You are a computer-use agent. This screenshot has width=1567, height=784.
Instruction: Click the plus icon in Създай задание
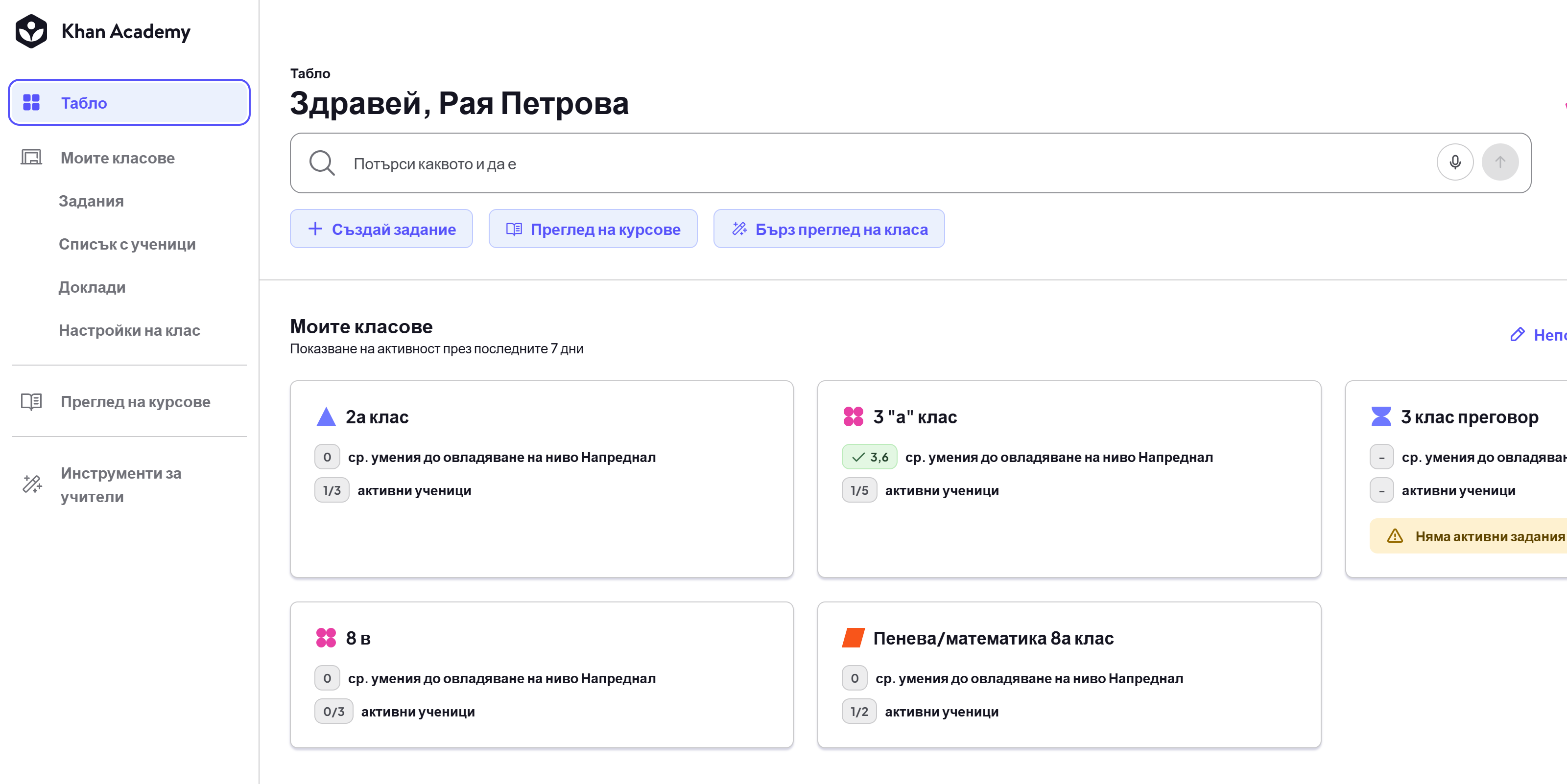point(314,229)
